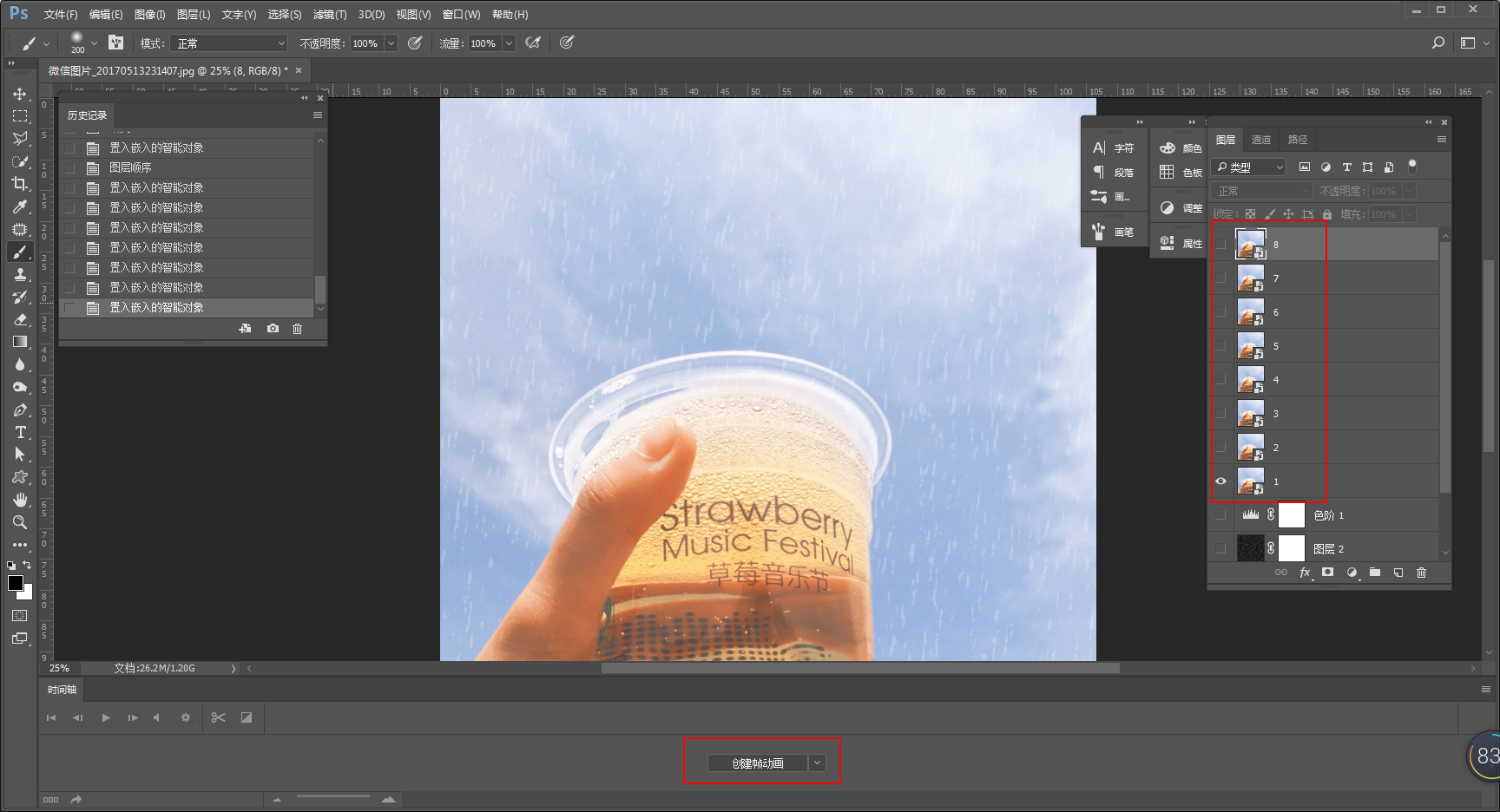The height and width of the screenshot is (812, 1500).
Task: Open the Swatches panel icon
Action: coord(1167,173)
